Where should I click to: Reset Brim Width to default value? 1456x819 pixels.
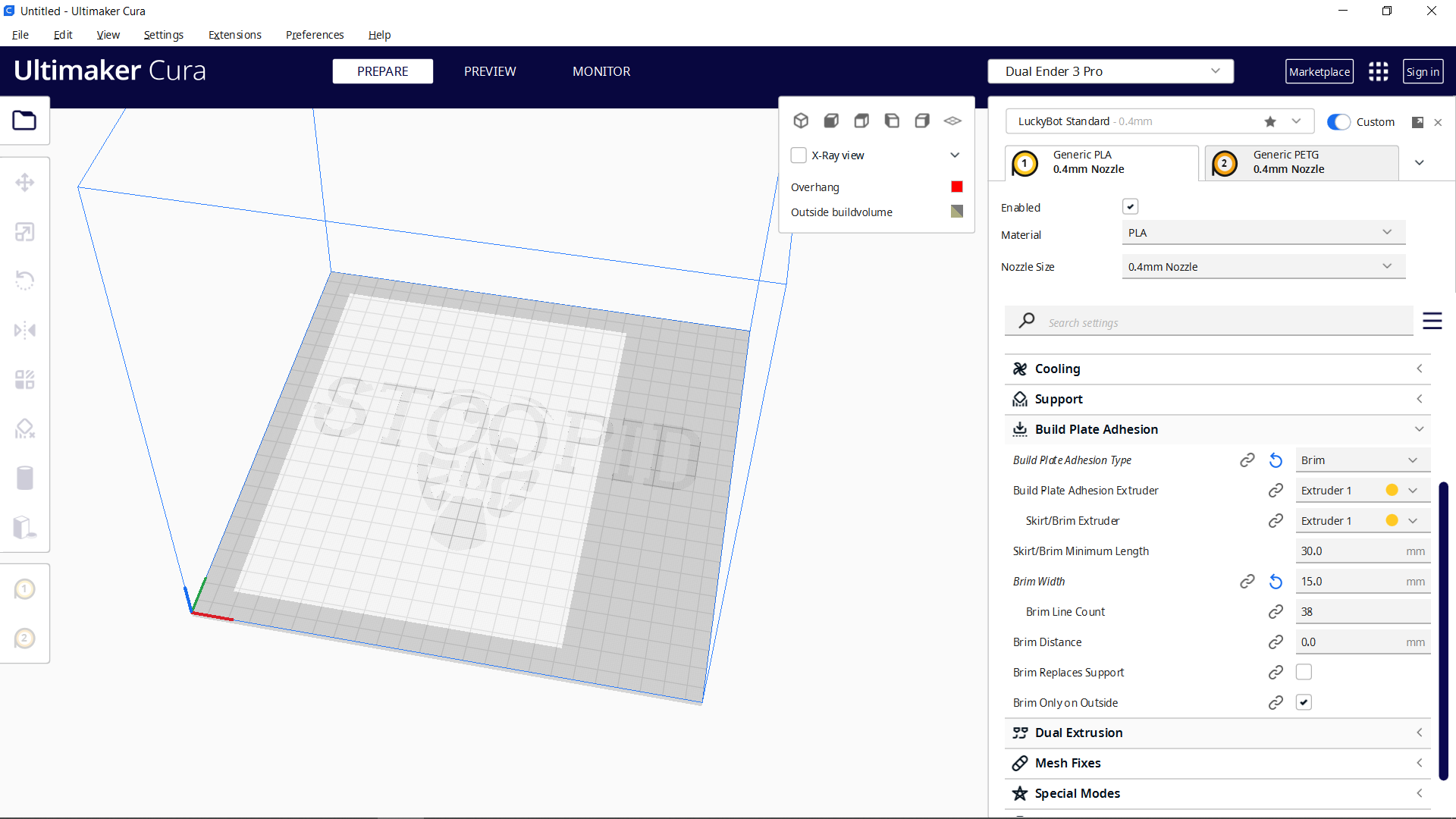point(1276,582)
